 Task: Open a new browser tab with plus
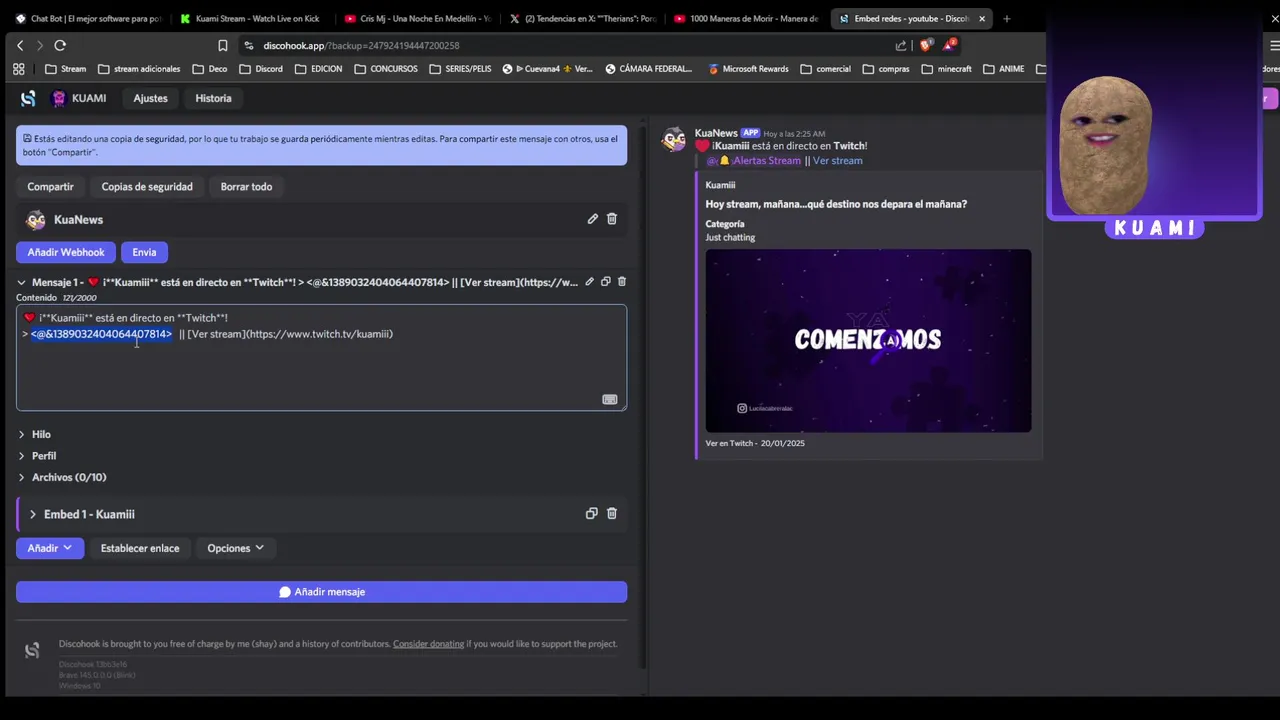1006,18
